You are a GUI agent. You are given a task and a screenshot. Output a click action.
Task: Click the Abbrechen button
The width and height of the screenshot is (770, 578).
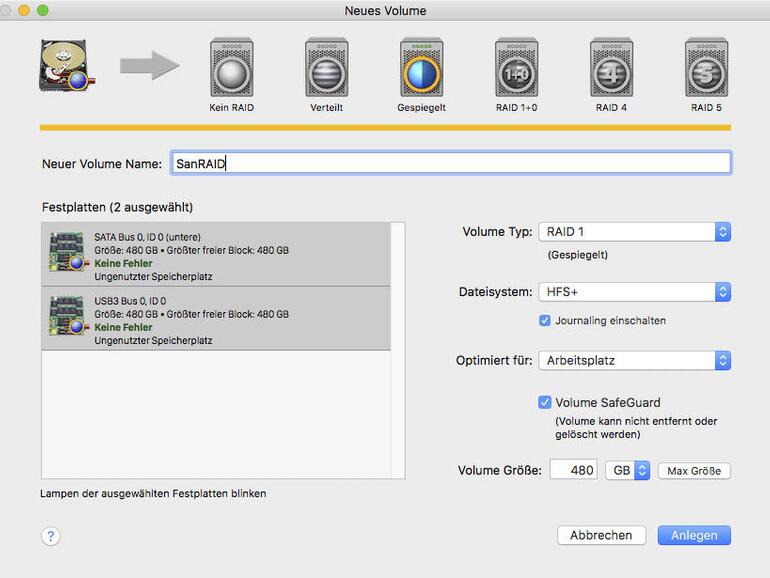[x=601, y=535]
